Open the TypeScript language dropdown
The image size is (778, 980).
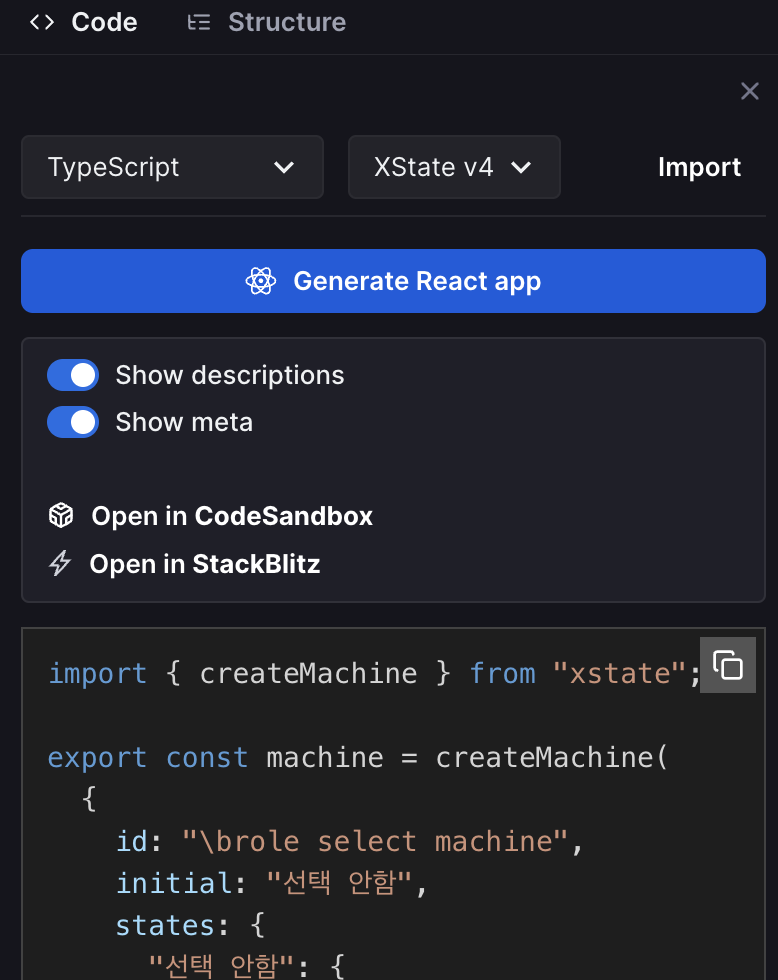point(172,167)
